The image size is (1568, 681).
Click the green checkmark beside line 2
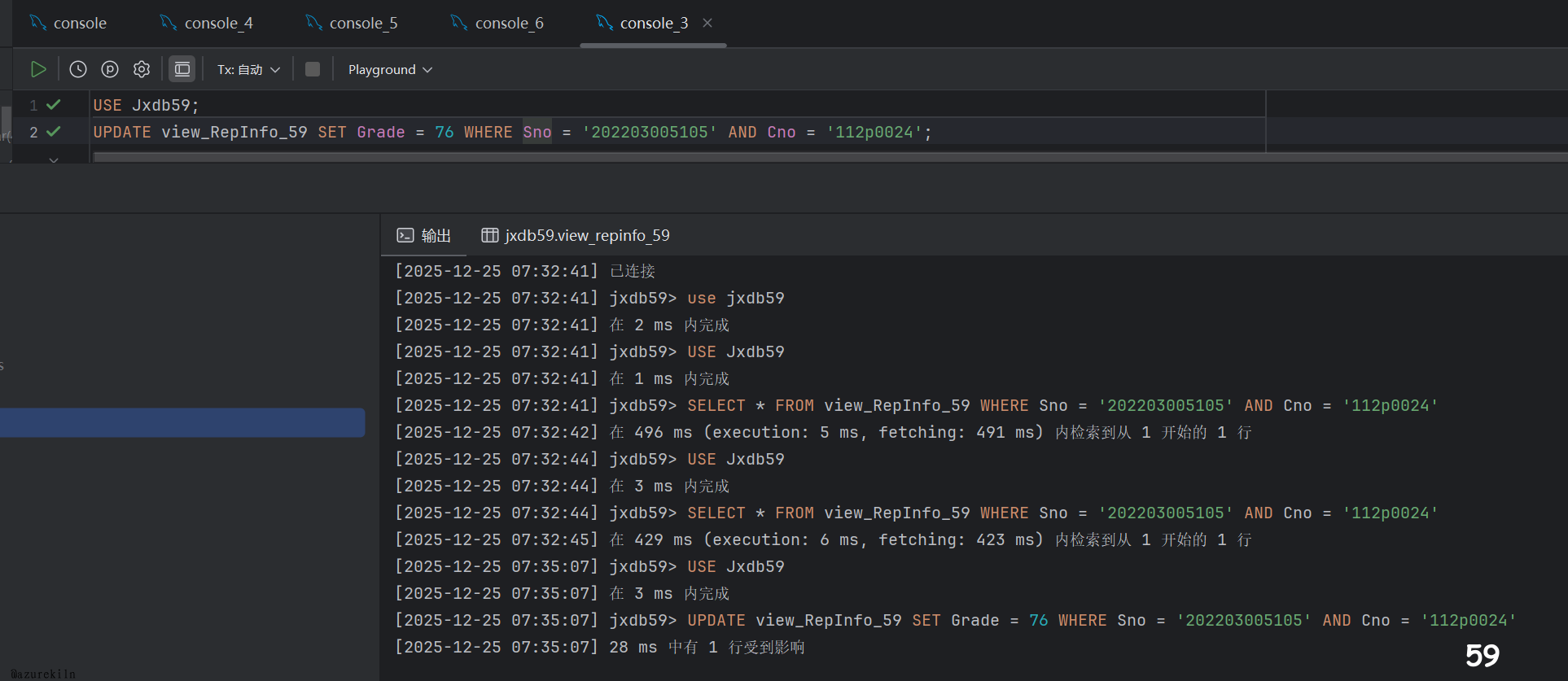[x=54, y=132]
